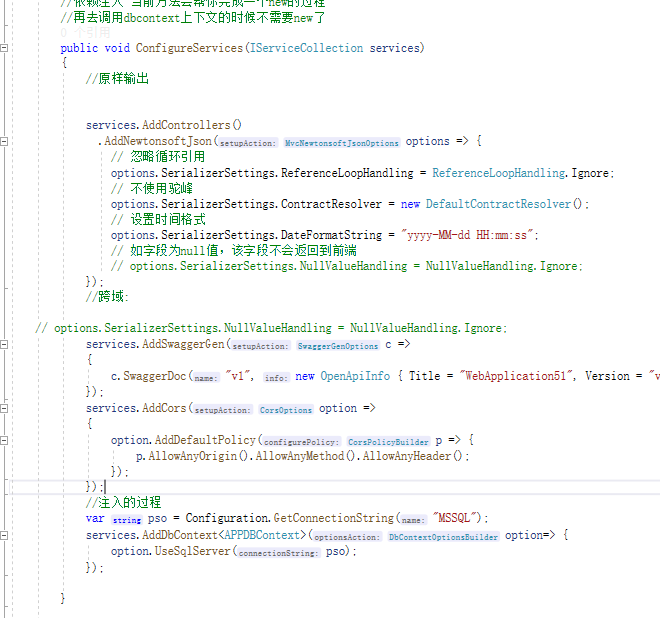
Task: Click the "MSSQL" string literal
Action: (457, 518)
